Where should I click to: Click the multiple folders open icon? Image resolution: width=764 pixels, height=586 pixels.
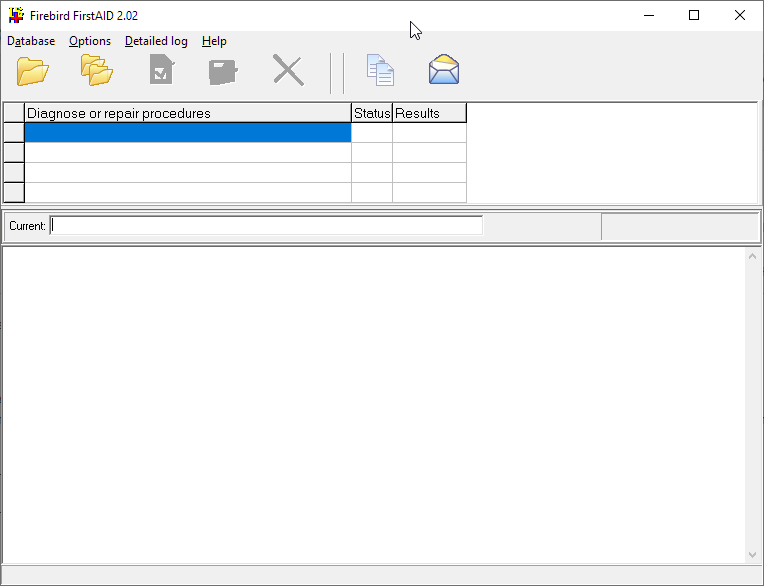click(97, 70)
